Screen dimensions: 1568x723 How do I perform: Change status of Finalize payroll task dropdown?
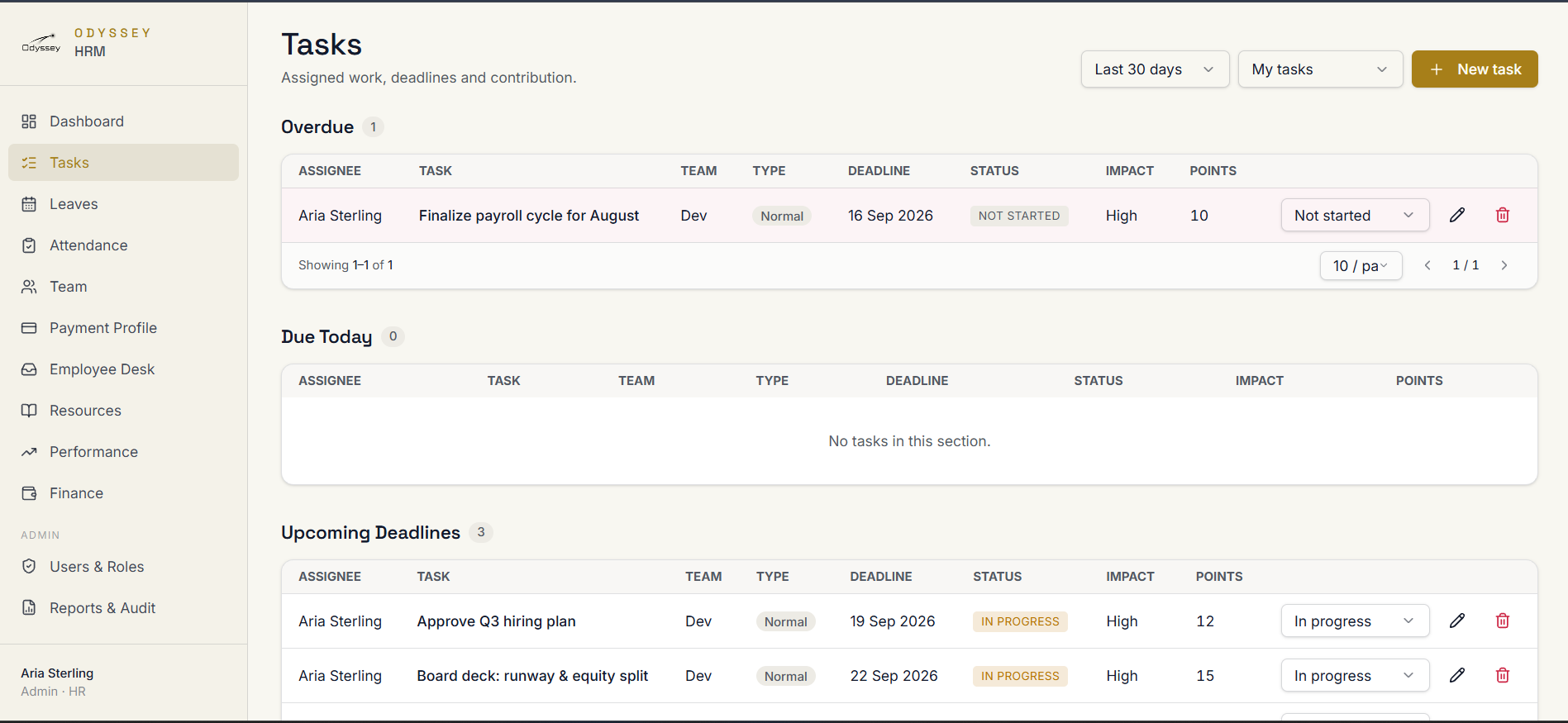[1355, 215]
